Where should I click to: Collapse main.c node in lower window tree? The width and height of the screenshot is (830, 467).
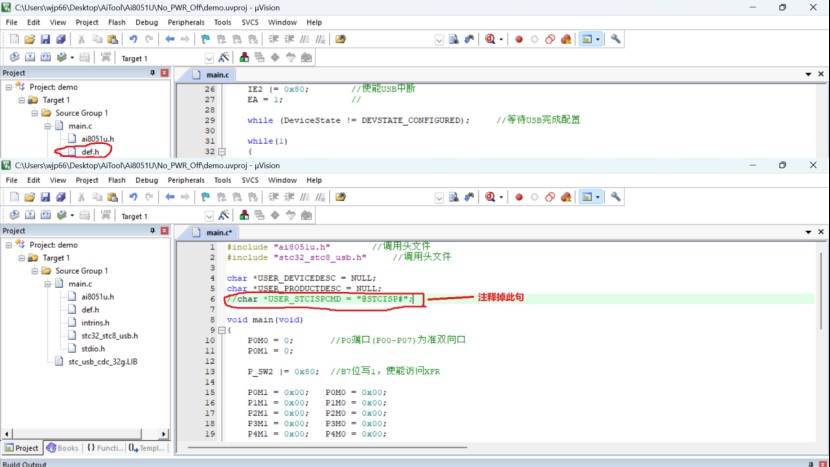coord(48,284)
